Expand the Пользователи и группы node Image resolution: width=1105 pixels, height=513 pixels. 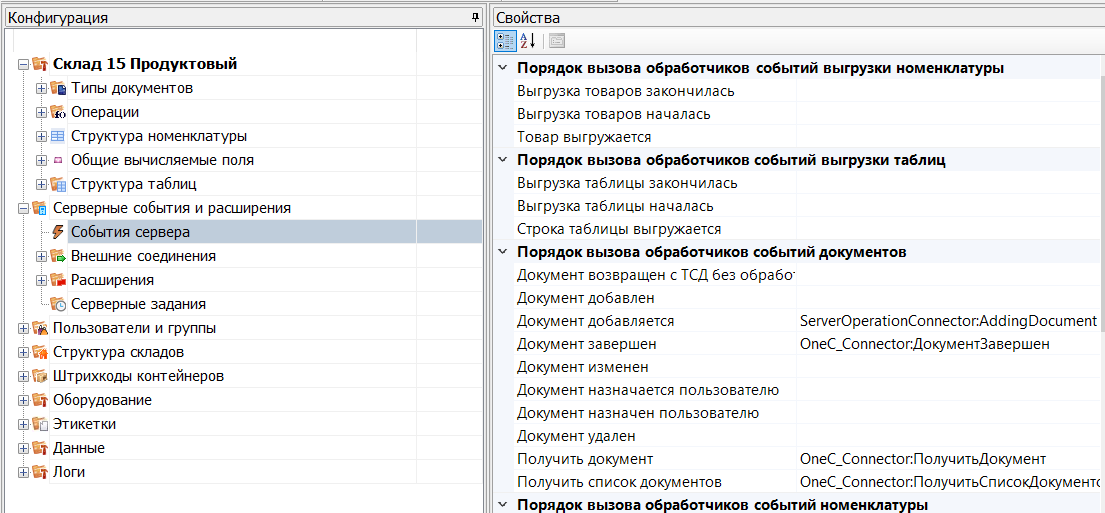click(x=23, y=328)
